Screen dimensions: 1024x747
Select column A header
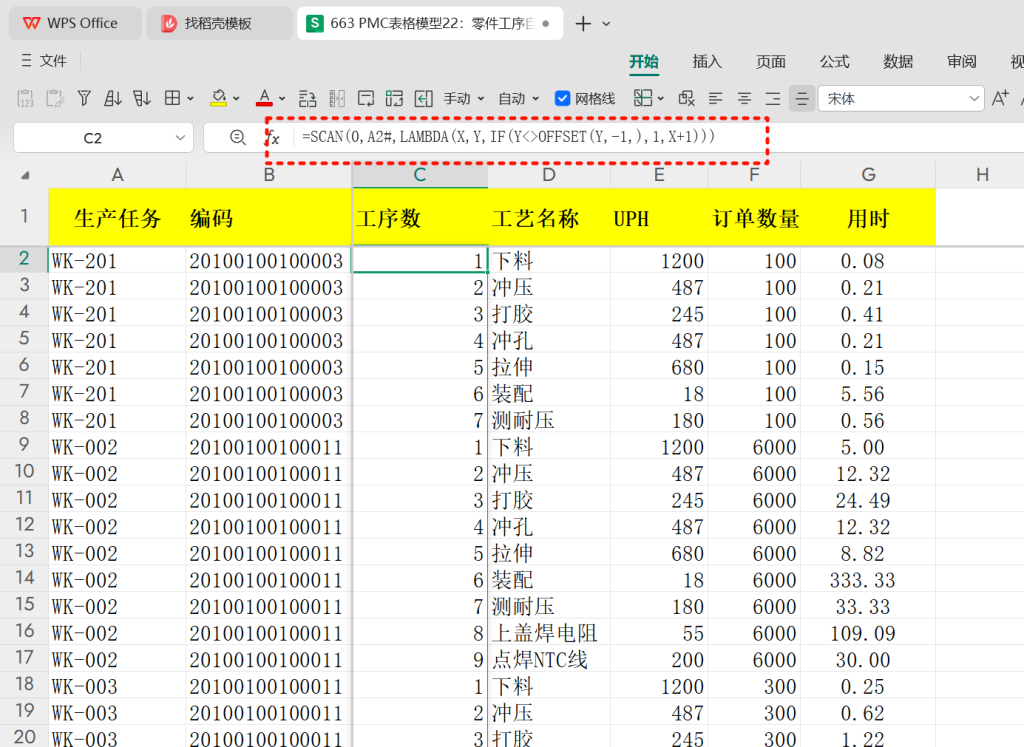coord(117,175)
